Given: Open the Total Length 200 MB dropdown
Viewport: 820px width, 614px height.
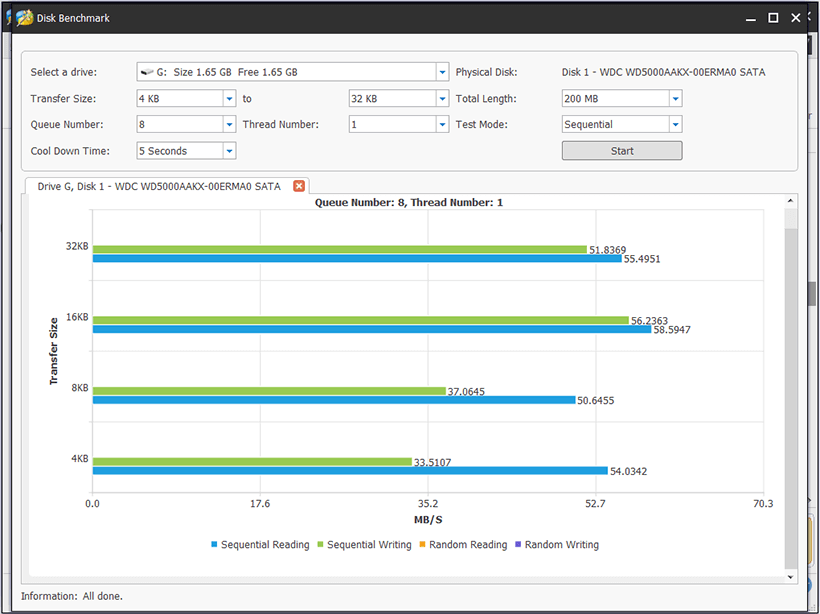Looking at the screenshot, I should click(x=676, y=98).
